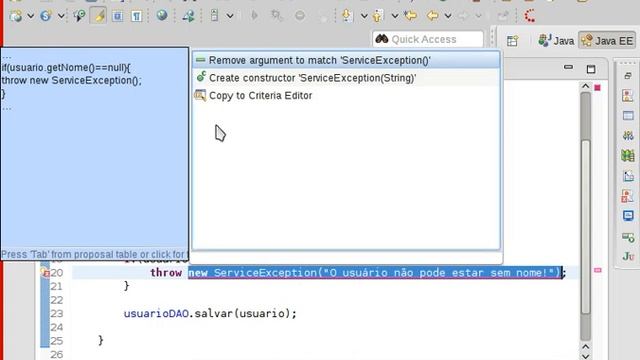
Task: Choose 'Create constructor ServiceException(String)' quick fix
Action: [x=346, y=78]
